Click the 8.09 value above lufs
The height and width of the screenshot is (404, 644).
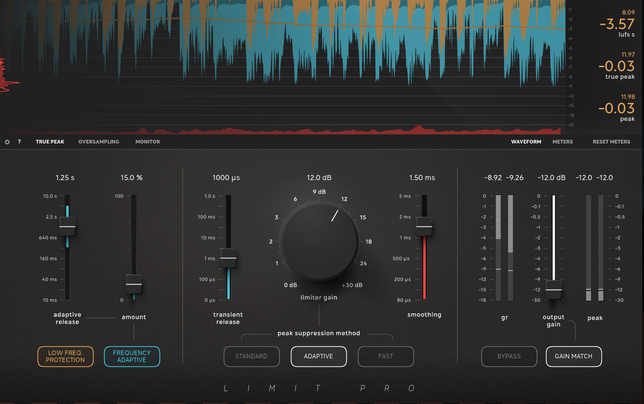tap(628, 13)
